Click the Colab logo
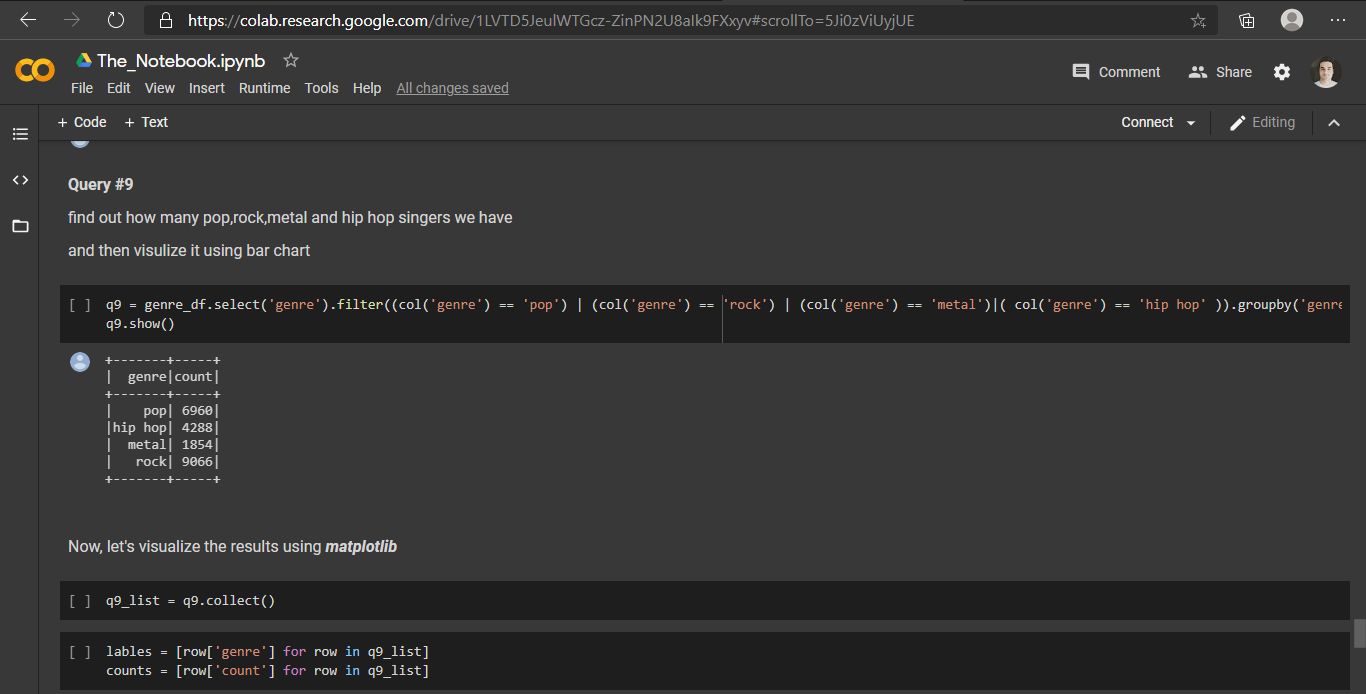Screen dimensions: 1366x694 point(35,70)
